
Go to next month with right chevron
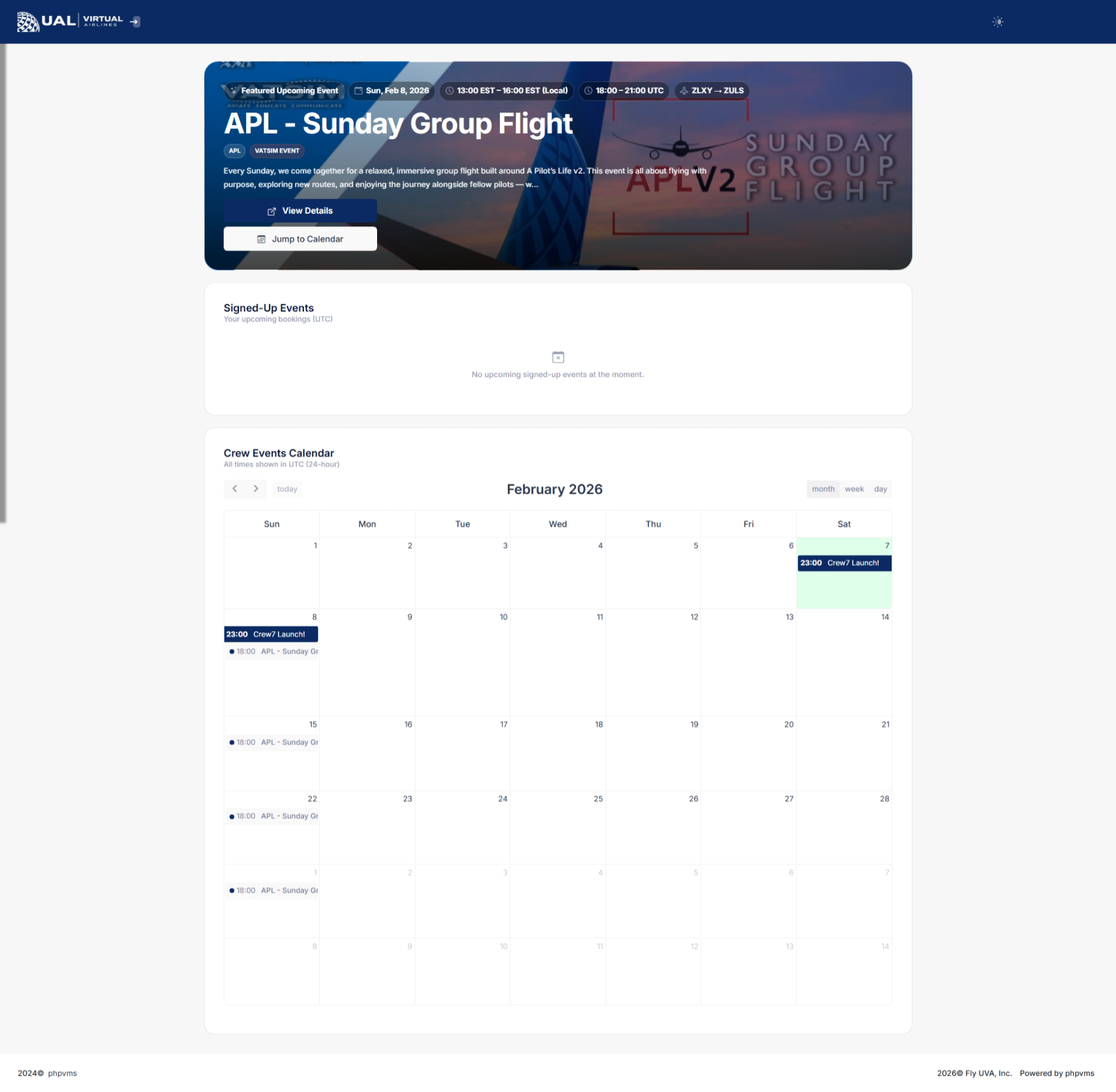256,489
